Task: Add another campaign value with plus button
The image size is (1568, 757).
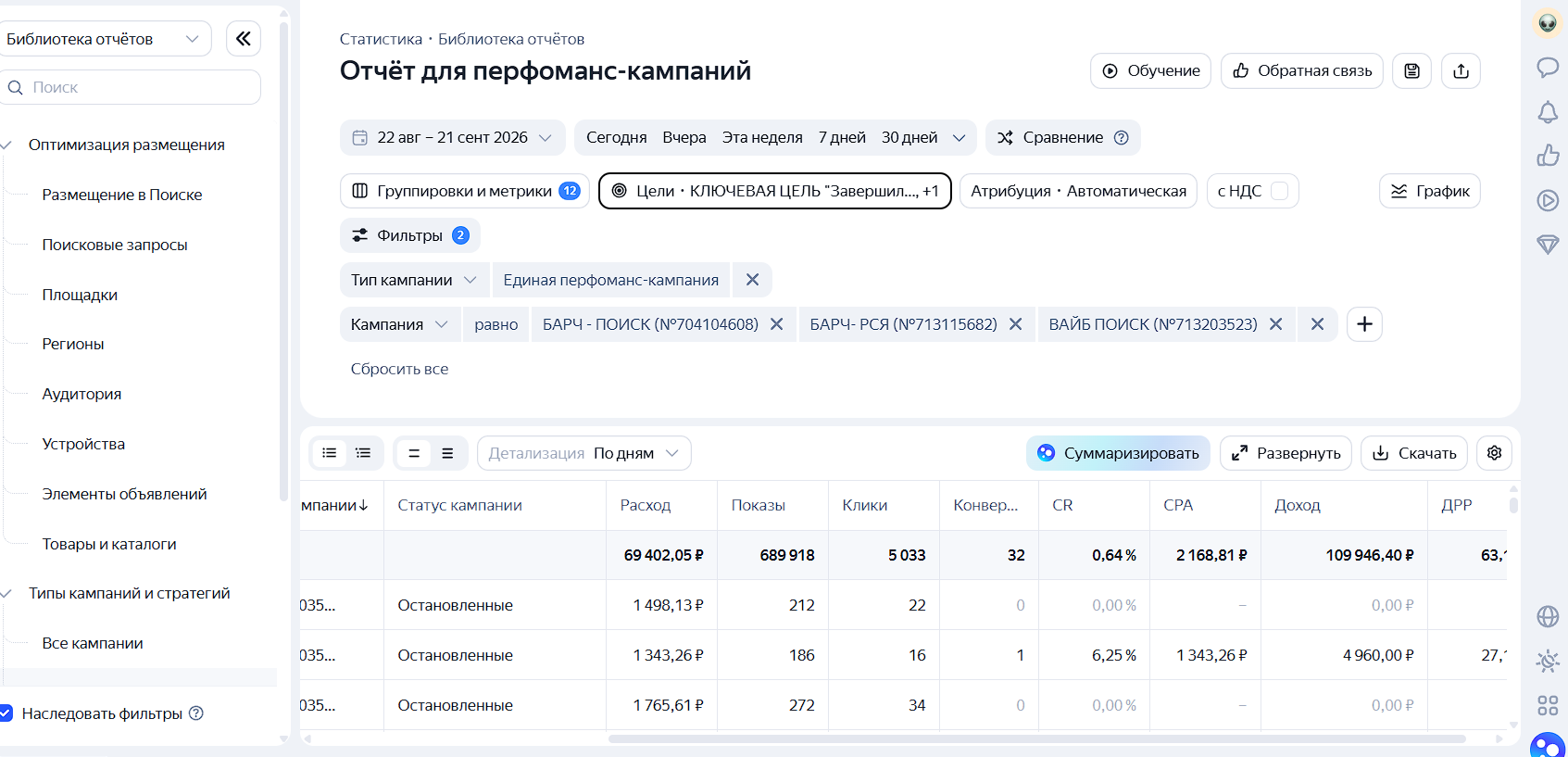Action: click(x=1364, y=324)
